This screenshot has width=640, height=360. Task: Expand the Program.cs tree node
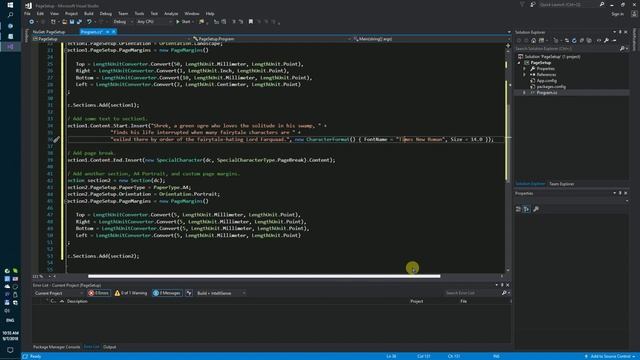[x=524, y=93]
